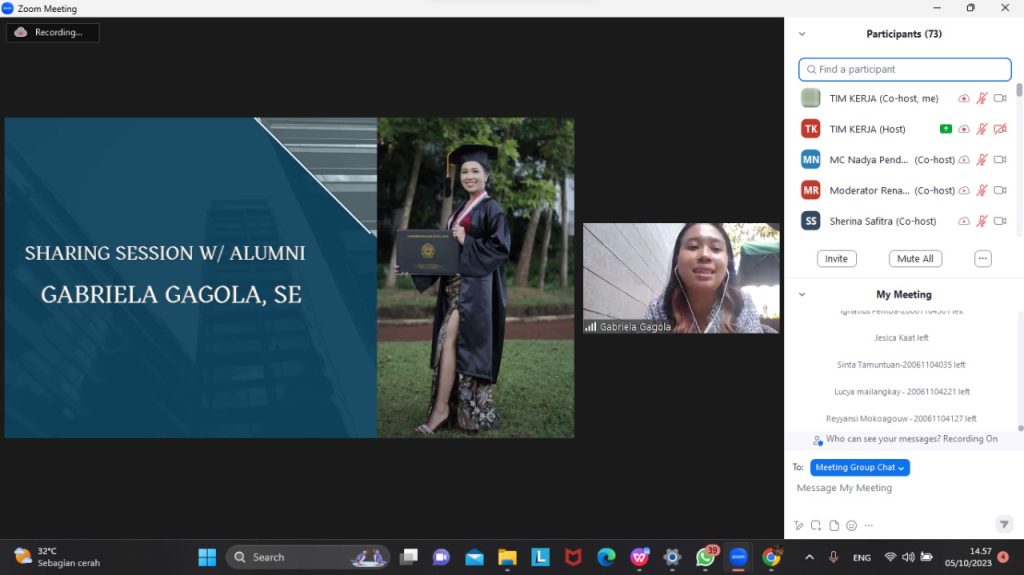Open the more options menu beside Mute All

(983, 258)
